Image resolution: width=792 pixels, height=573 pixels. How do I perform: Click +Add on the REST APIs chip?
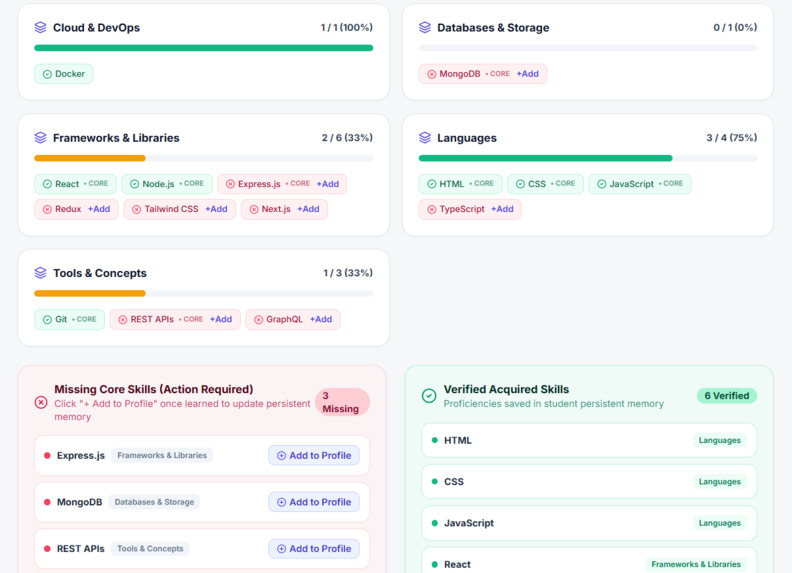click(221, 319)
